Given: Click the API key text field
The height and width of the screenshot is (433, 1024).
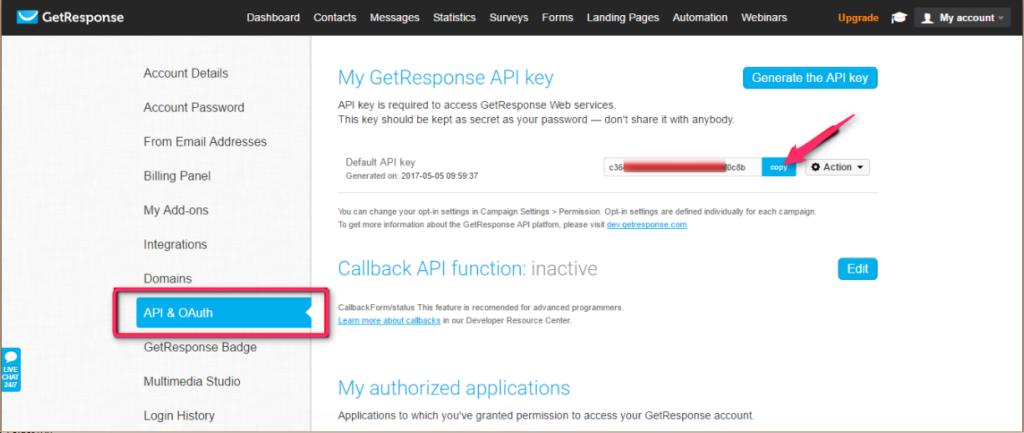Looking at the screenshot, I should [682, 167].
